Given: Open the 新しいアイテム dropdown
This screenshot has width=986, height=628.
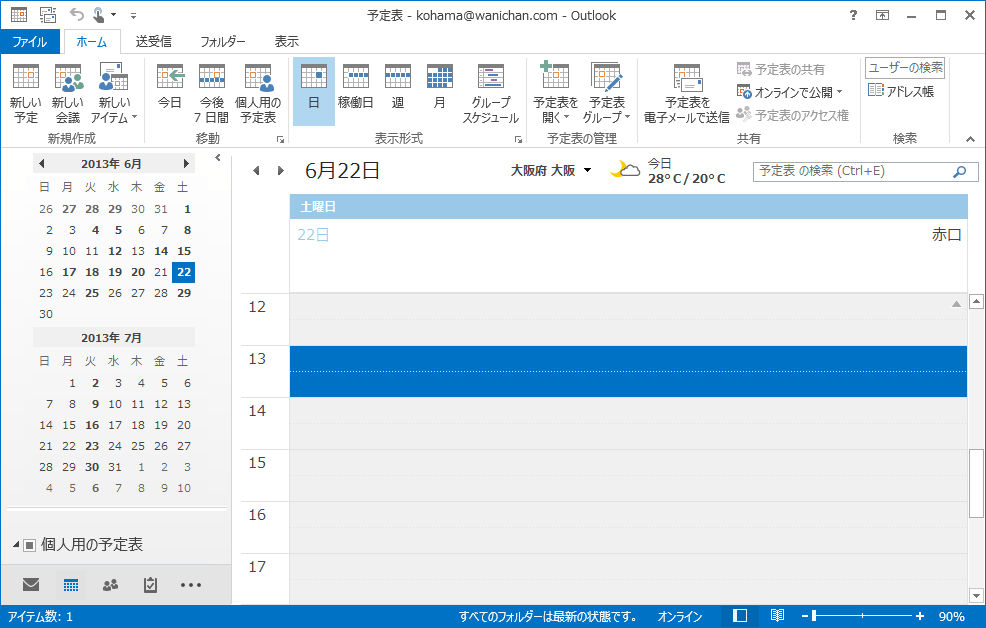Looking at the screenshot, I should click(x=114, y=94).
